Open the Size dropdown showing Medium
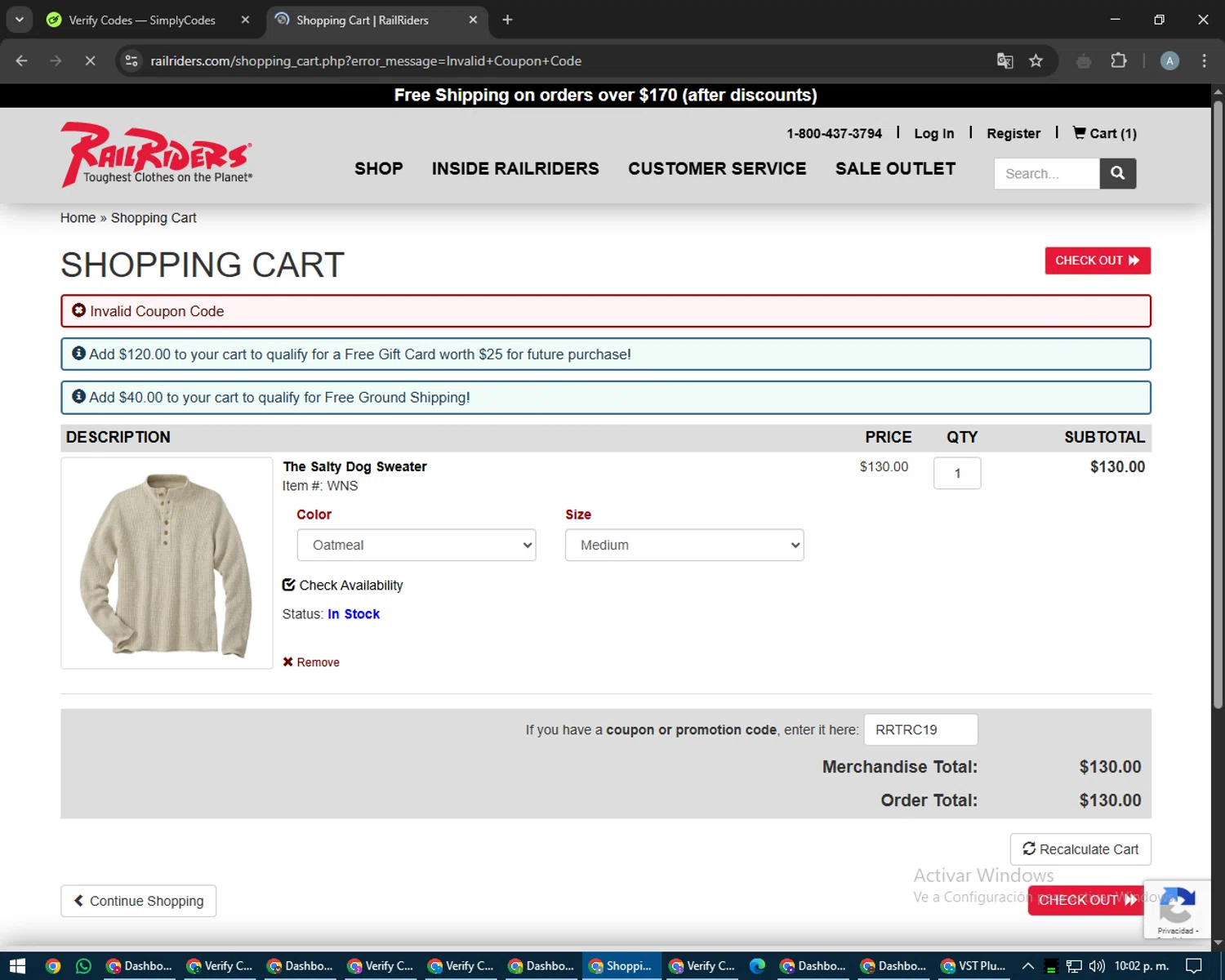This screenshot has width=1225, height=980. pyautogui.click(x=684, y=545)
